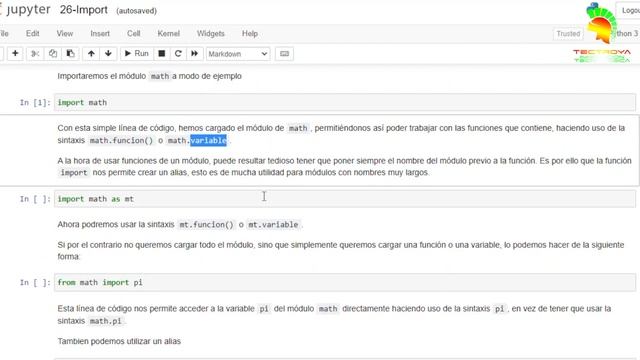The height and width of the screenshot is (360, 640).
Task: Open the View menu
Action: 64,33
